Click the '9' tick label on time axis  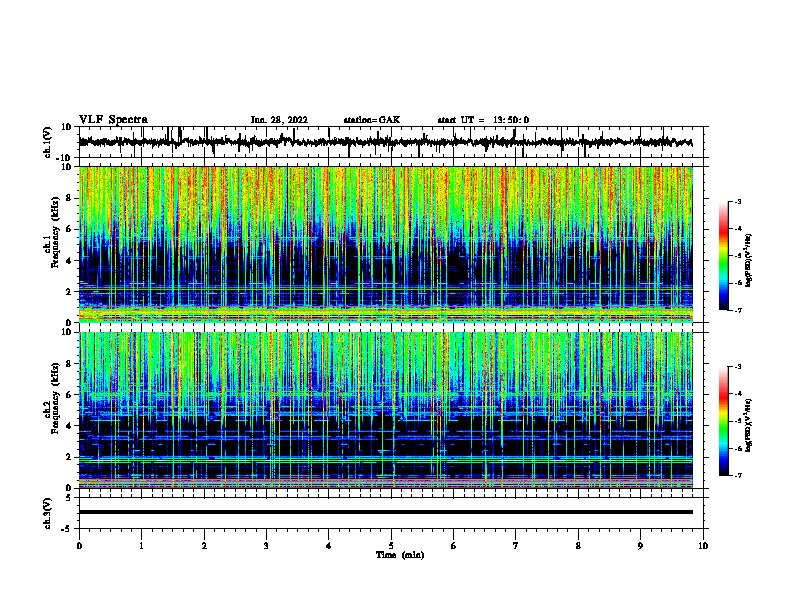[x=640, y=546]
